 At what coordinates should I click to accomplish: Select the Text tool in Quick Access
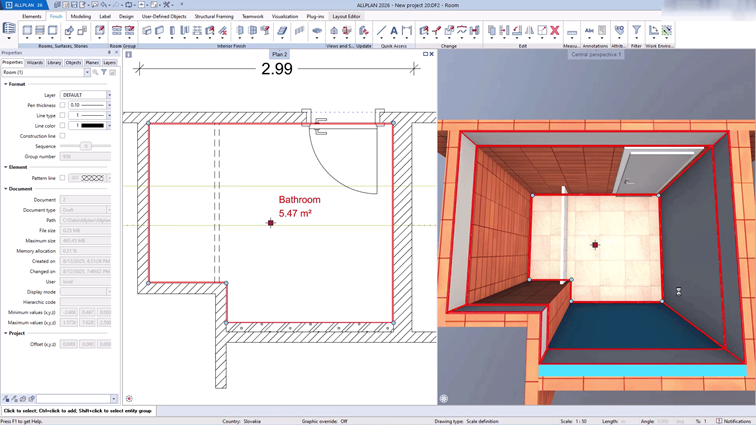394,31
